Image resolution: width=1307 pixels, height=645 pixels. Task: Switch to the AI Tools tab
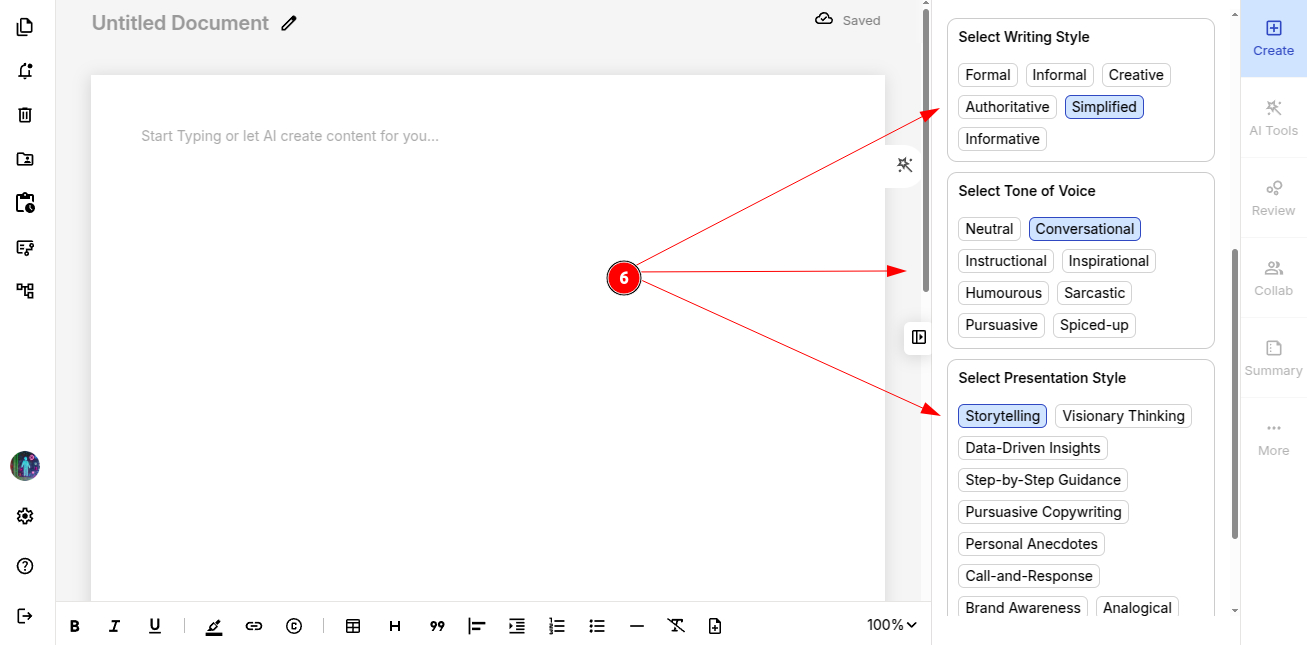click(1273, 117)
